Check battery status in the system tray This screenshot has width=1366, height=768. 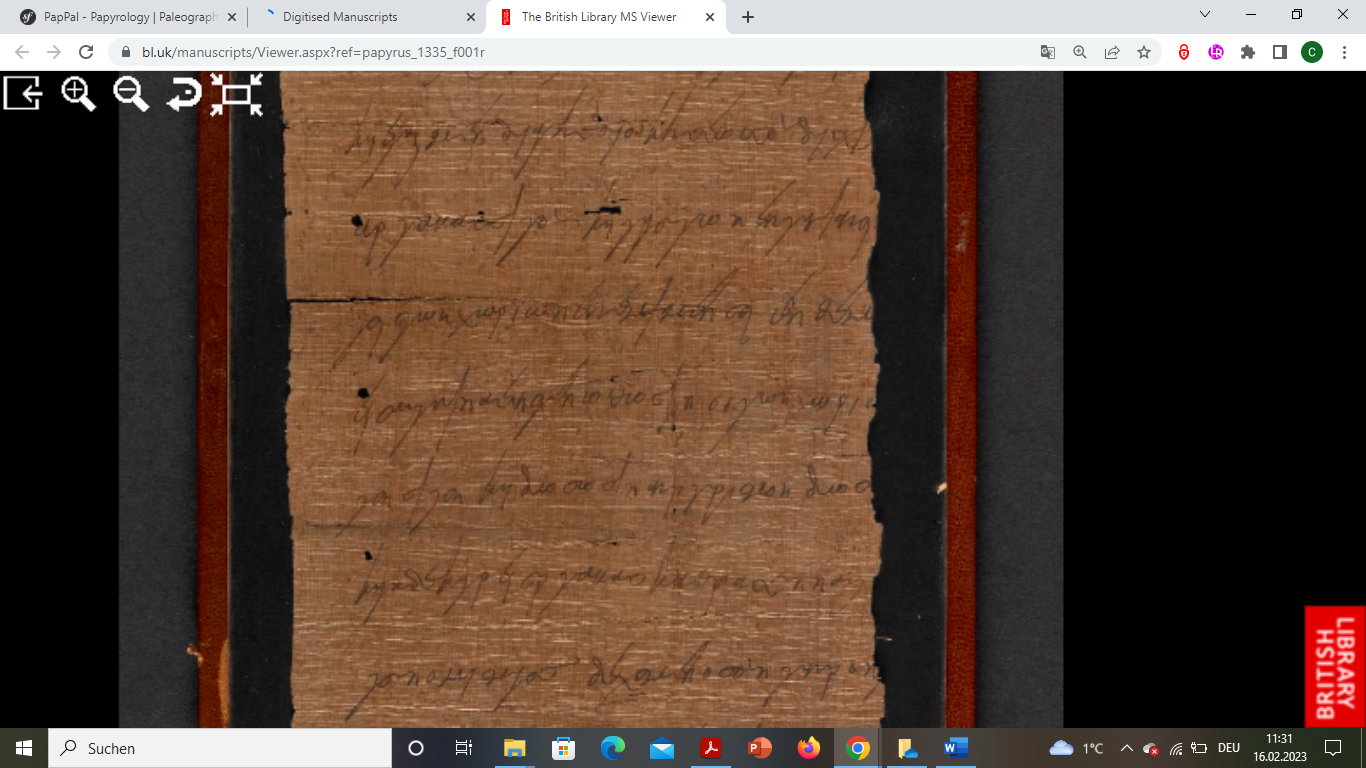1199,748
